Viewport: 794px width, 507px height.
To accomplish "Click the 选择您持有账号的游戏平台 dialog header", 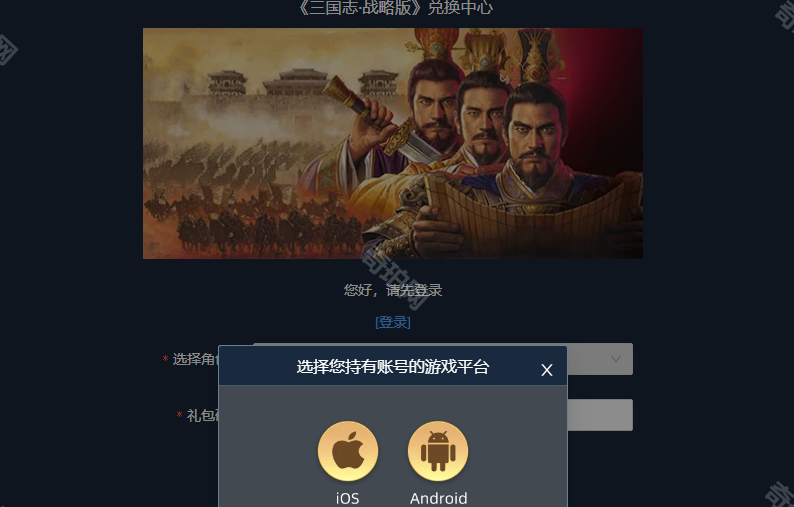I will pos(393,366).
